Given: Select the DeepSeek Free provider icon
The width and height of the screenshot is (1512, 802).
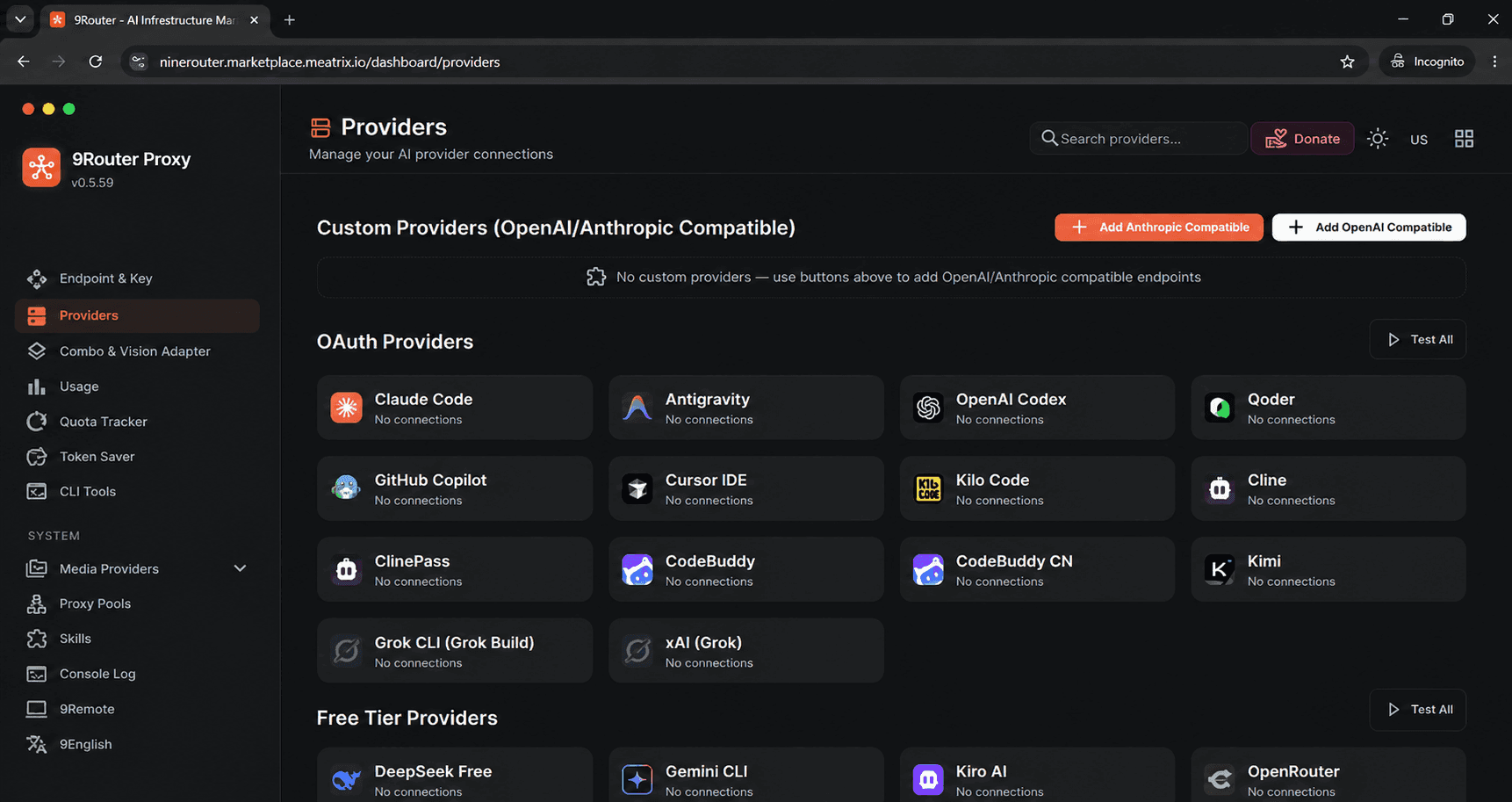Looking at the screenshot, I should click(x=346, y=780).
